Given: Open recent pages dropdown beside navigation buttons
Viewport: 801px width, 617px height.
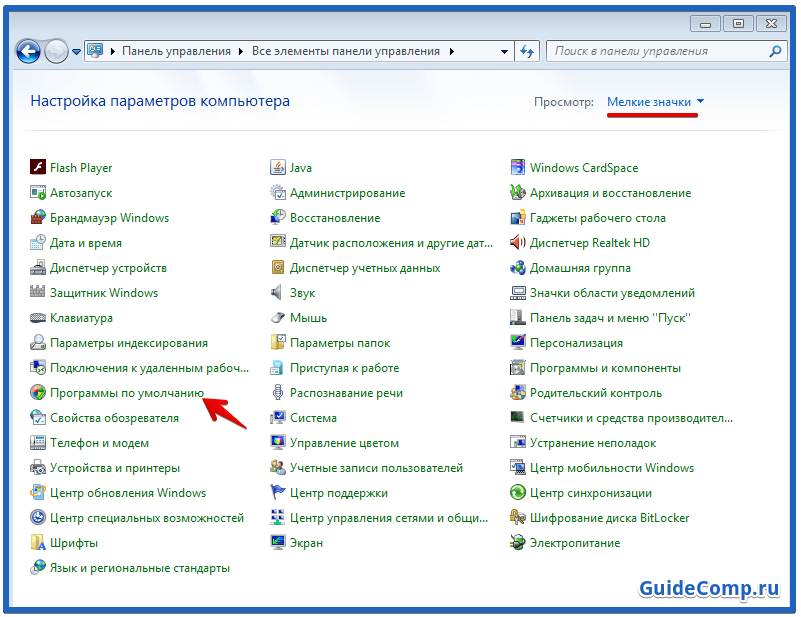Looking at the screenshot, I should (x=76, y=51).
